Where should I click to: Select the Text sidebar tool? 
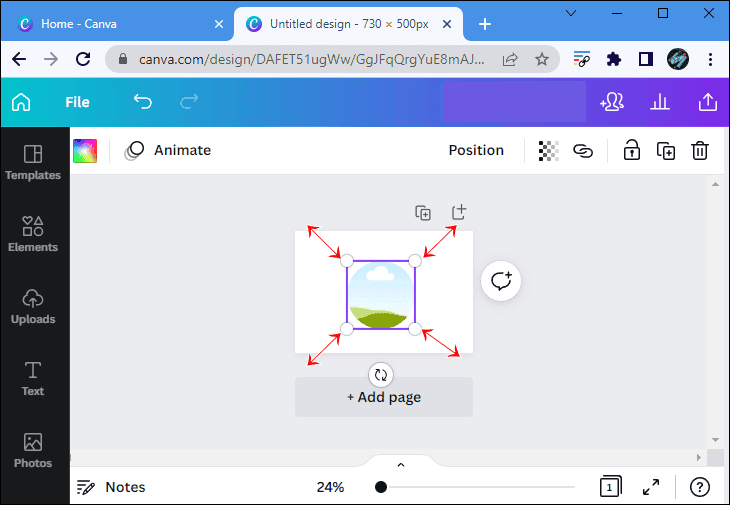pos(33,378)
